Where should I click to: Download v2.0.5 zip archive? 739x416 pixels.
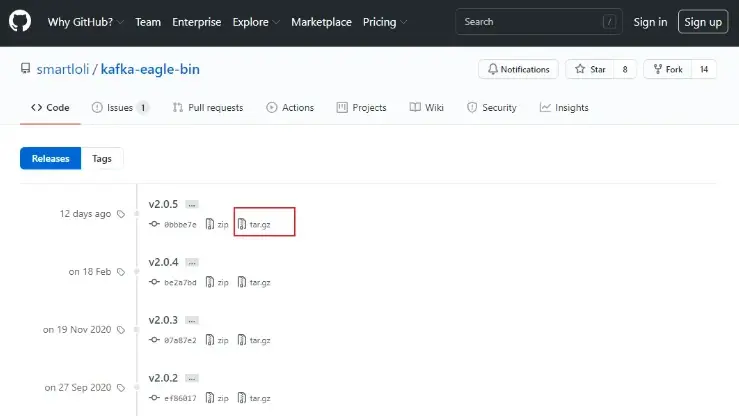(x=217, y=224)
